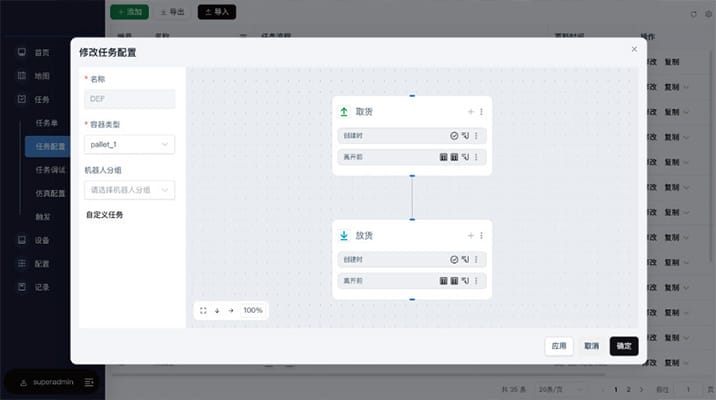Select 任务调试 in the sidebar

50,169
